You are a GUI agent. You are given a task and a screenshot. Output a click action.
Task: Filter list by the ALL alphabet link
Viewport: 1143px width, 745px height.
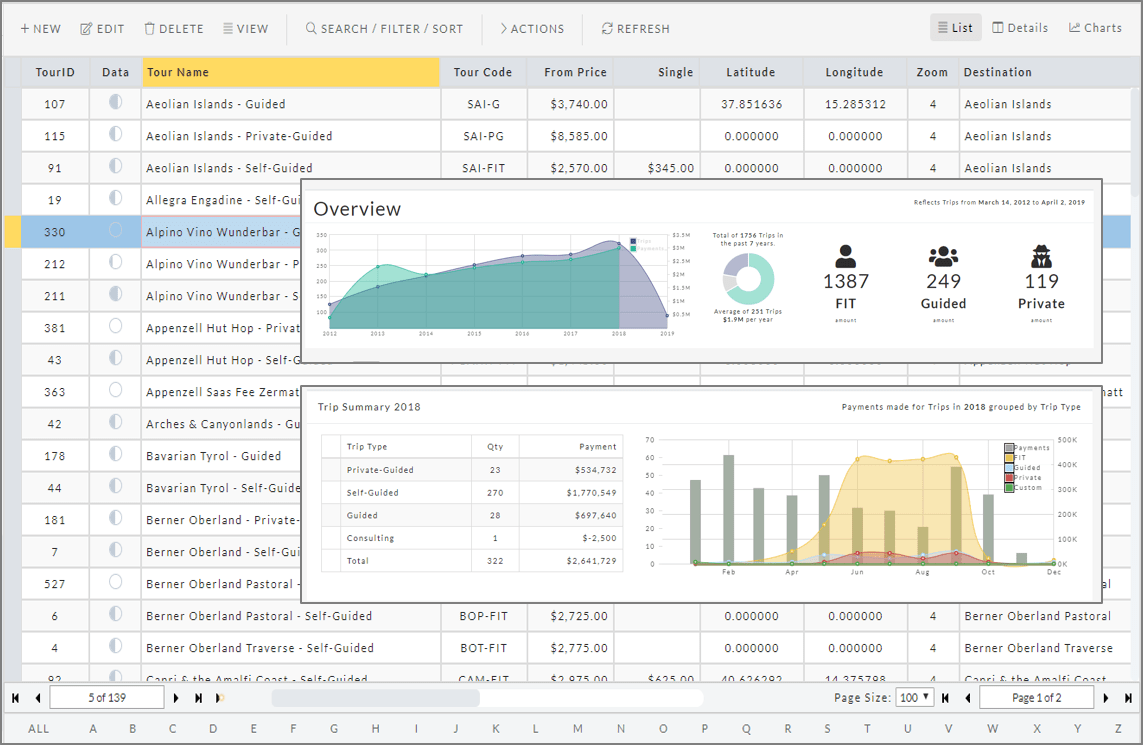[38, 729]
